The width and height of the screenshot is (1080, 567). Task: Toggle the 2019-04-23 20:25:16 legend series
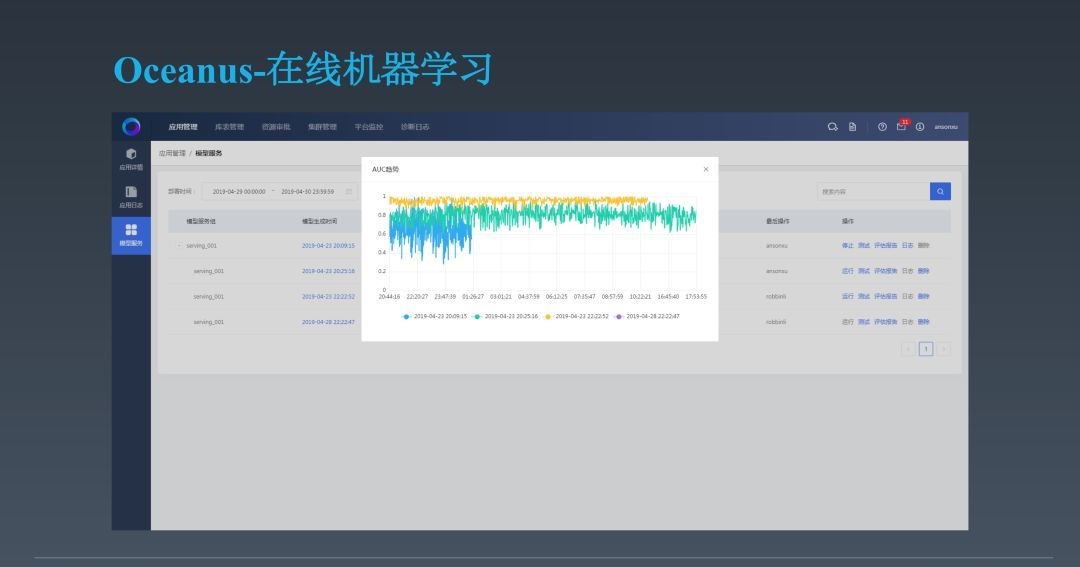tap(506, 316)
